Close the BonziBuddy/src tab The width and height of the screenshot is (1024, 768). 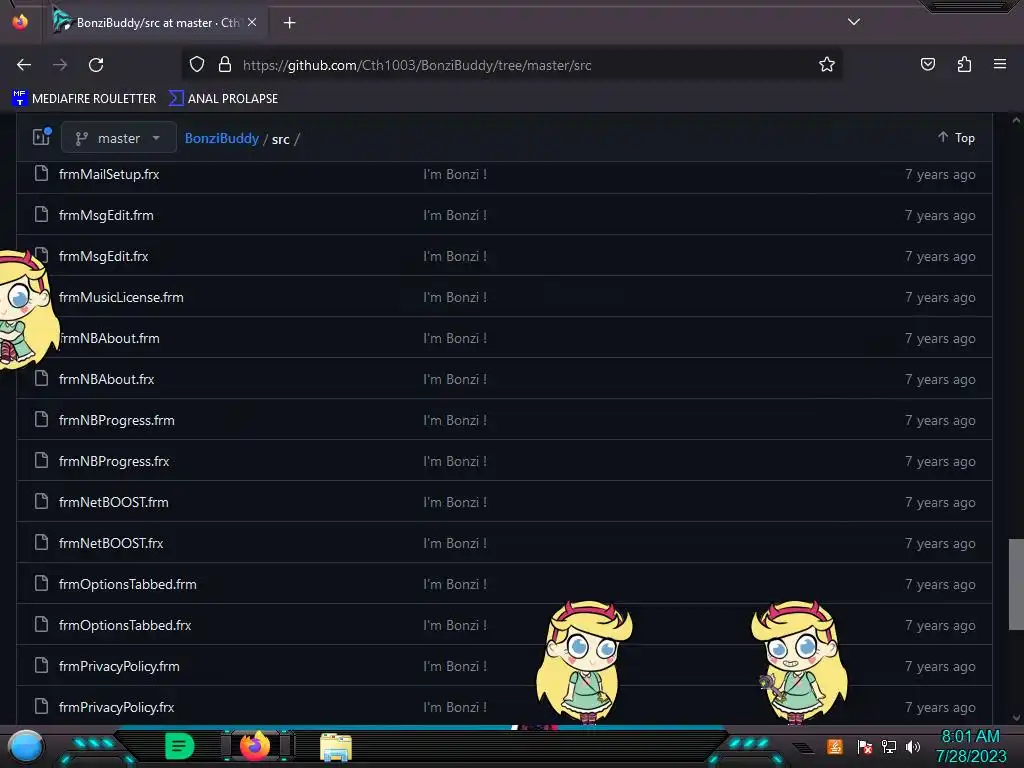click(252, 22)
